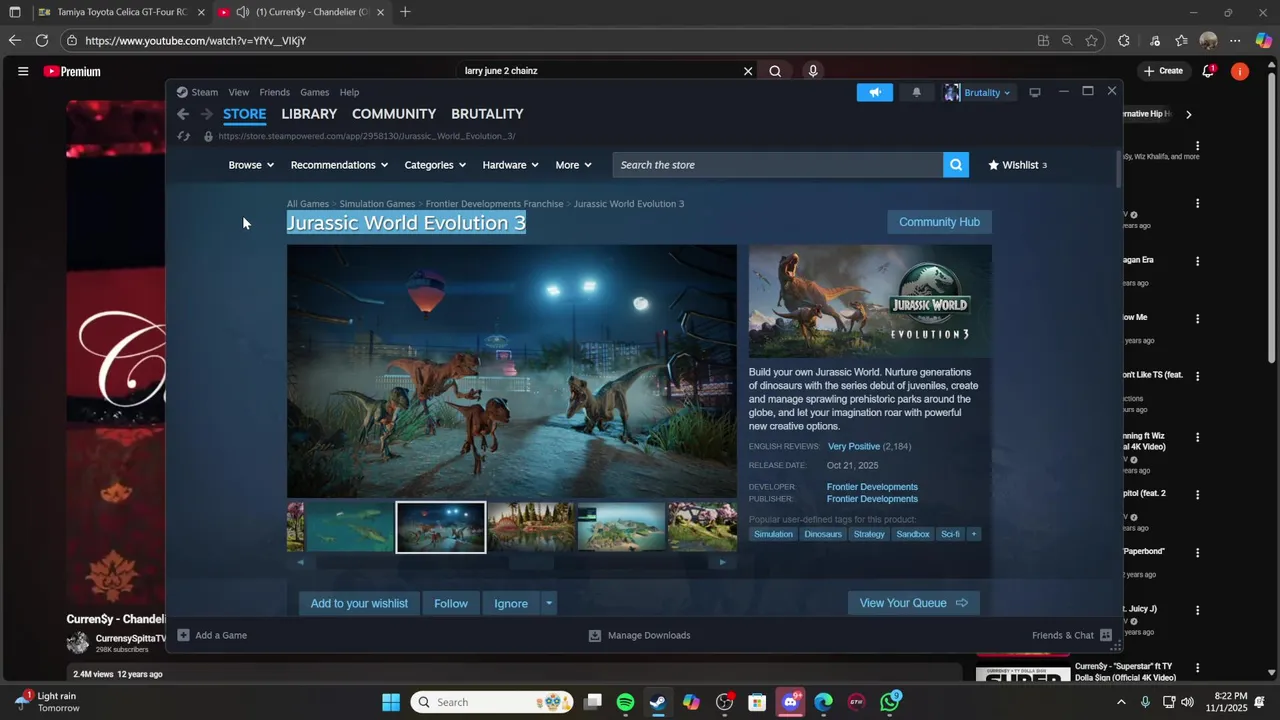Select the Dinosaurs tag
The width and height of the screenshot is (1280, 720).
tap(823, 534)
